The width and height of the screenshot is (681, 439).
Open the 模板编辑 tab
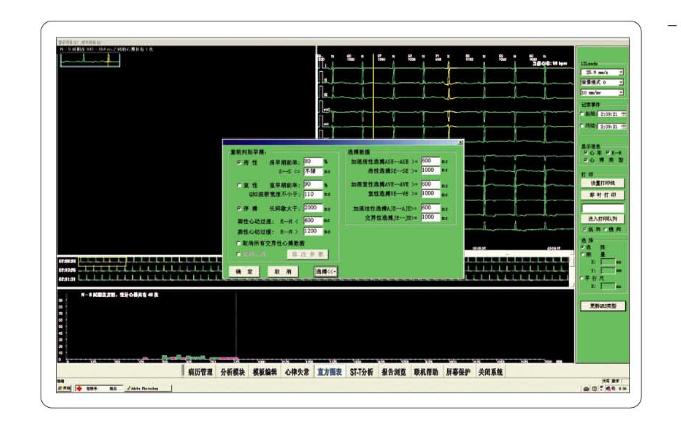(x=265, y=372)
